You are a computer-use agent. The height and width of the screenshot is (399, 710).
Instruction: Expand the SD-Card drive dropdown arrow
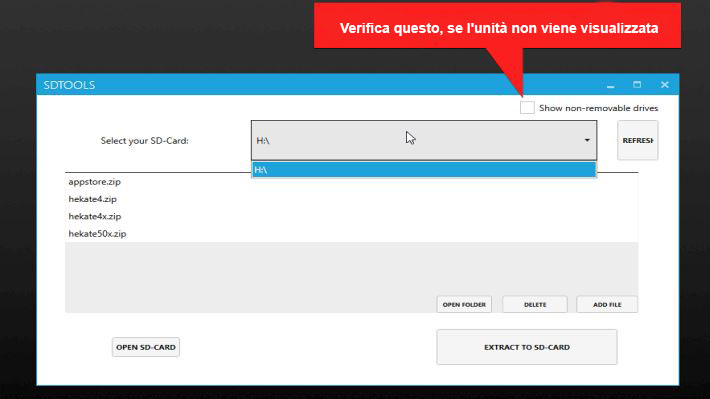(x=587, y=140)
